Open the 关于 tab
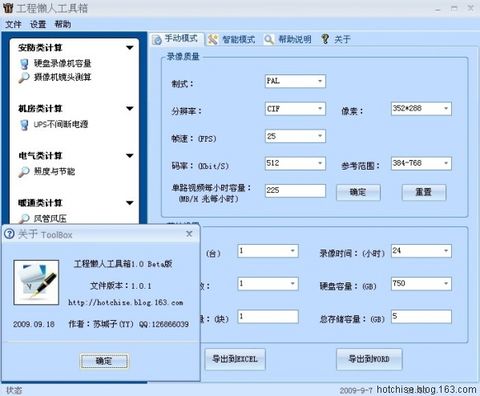The width and height of the screenshot is (480, 396). coord(336,39)
